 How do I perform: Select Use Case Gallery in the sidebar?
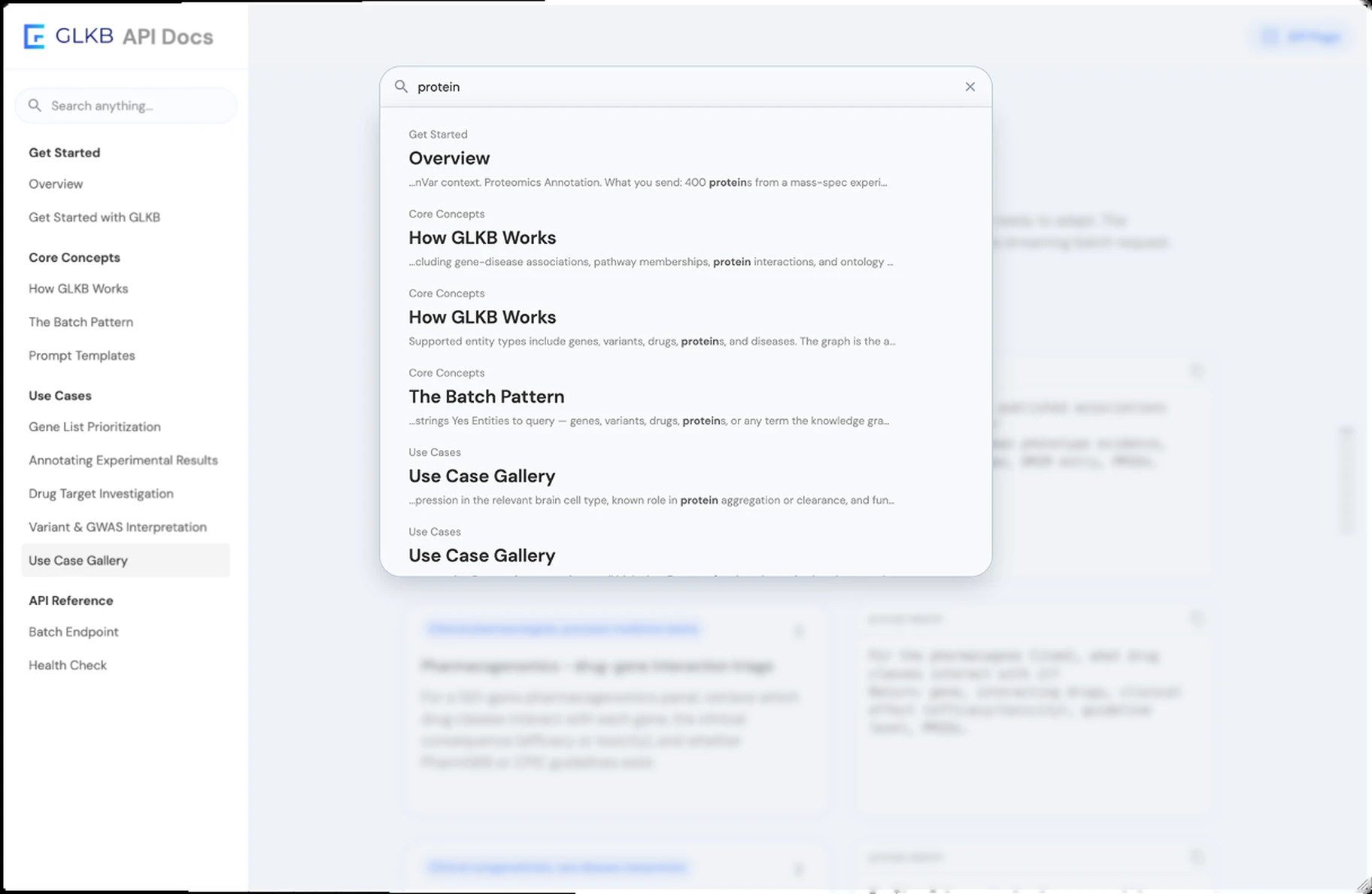pyautogui.click(x=126, y=561)
